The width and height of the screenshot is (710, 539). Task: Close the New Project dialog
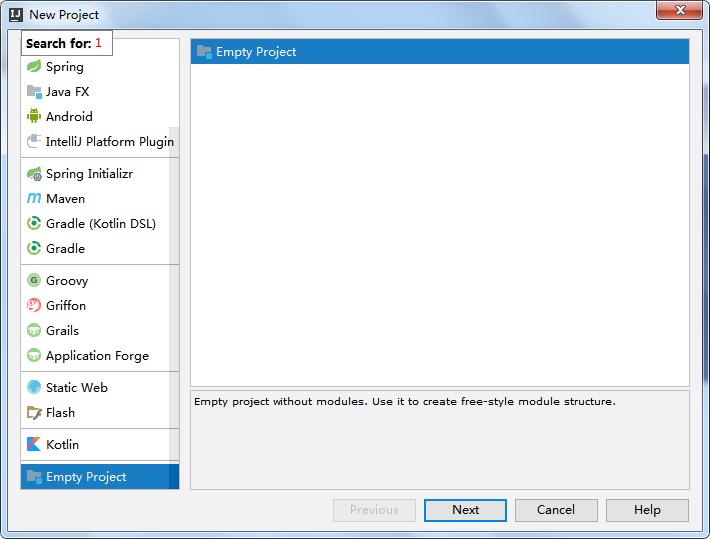tap(680, 10)
